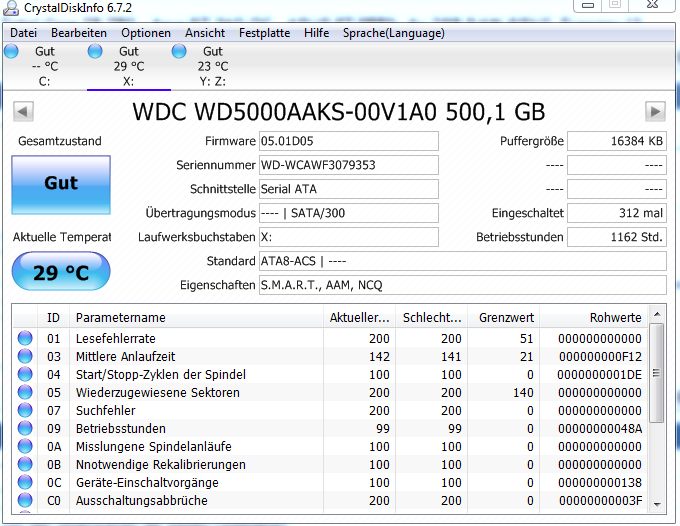Click raw value 00000000048A
The image size is (680, 526).
tap(600, 428)
